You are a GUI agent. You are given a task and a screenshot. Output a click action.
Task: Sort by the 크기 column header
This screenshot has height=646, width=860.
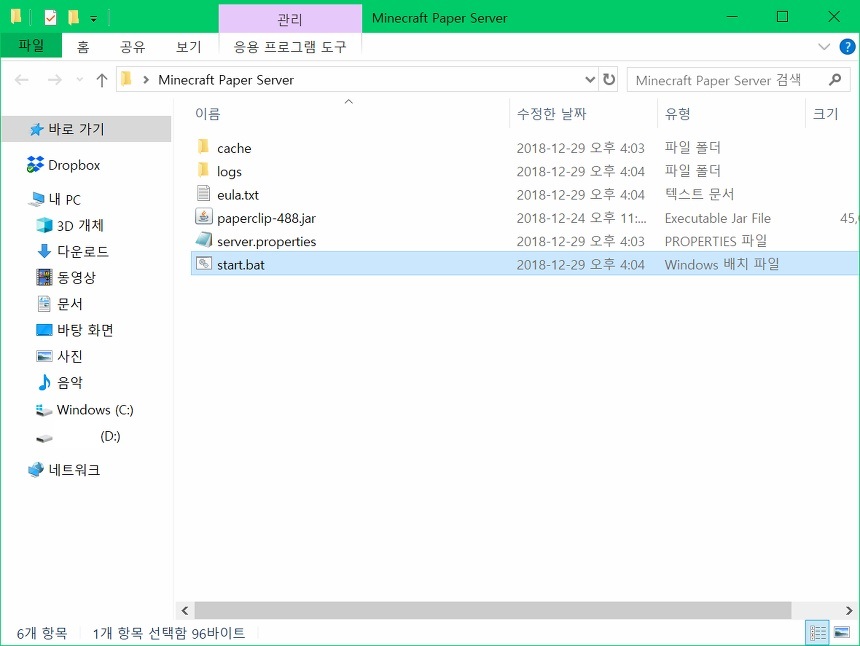tap(825, 114)
